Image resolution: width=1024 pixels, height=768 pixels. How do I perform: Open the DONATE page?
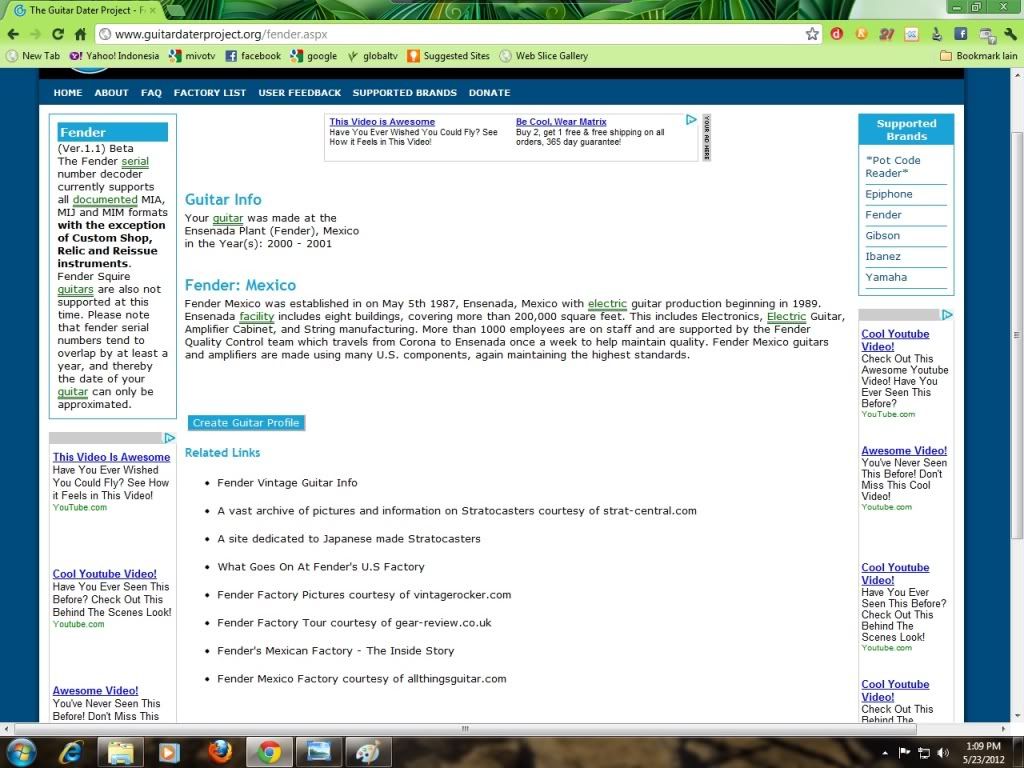pyautogui.click(x=489, y=93)
